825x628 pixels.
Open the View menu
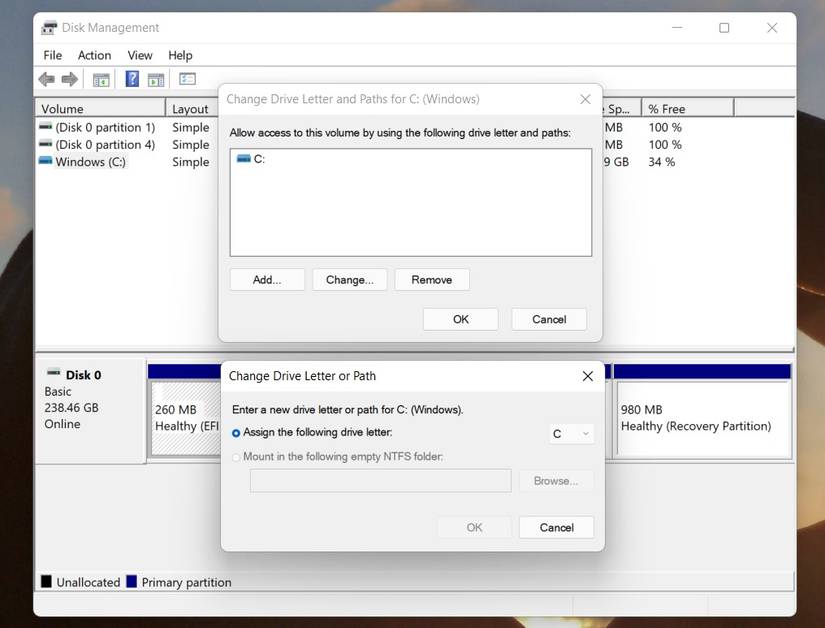[x=139, y=55]
